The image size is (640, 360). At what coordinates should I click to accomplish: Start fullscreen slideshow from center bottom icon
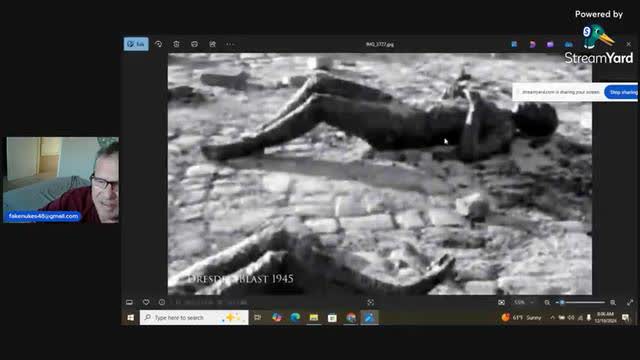point(371,302)
